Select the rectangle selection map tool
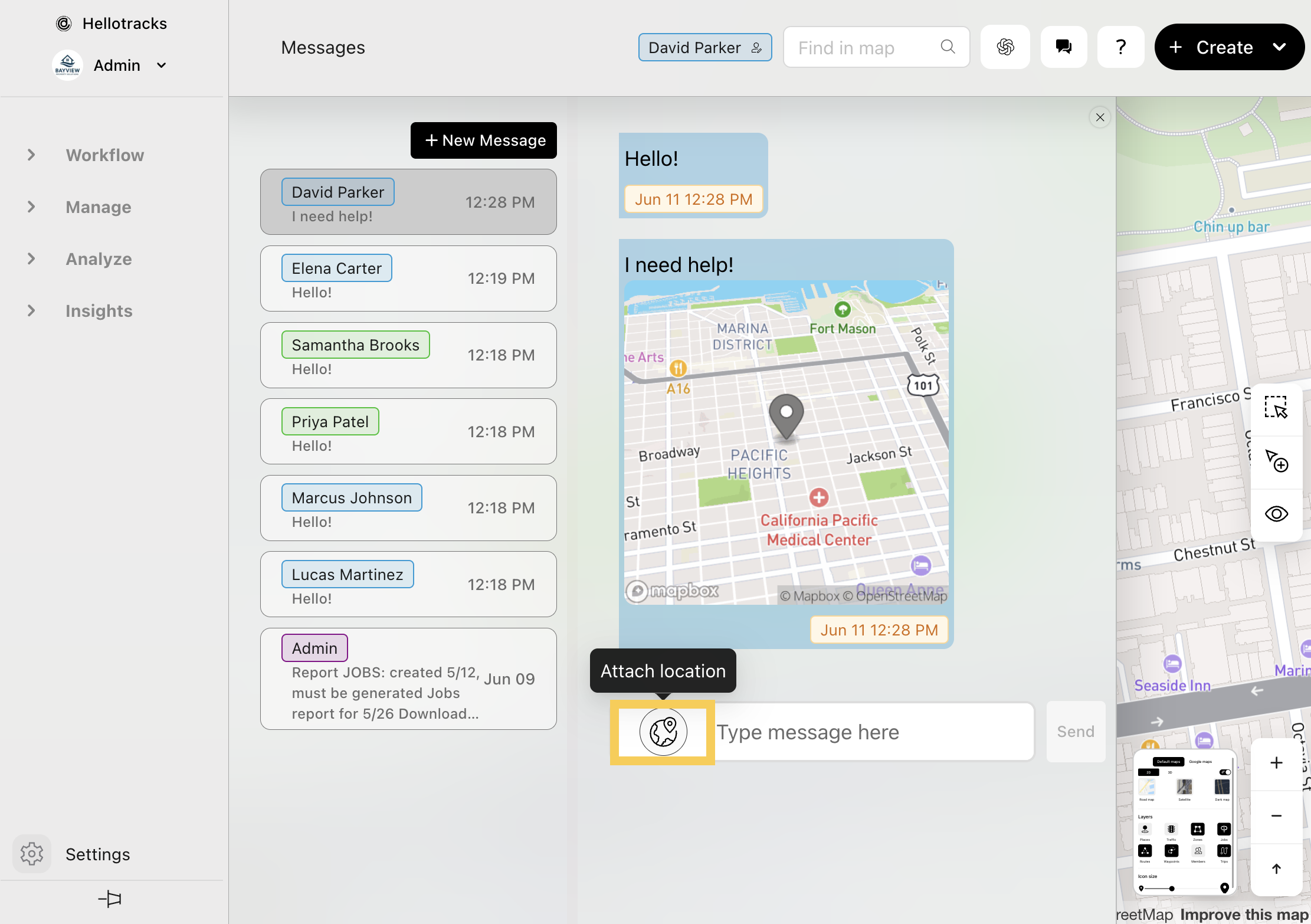The width and height of the screenshot is (1311, 924). pyautogui.click(x=1276, y=408)
